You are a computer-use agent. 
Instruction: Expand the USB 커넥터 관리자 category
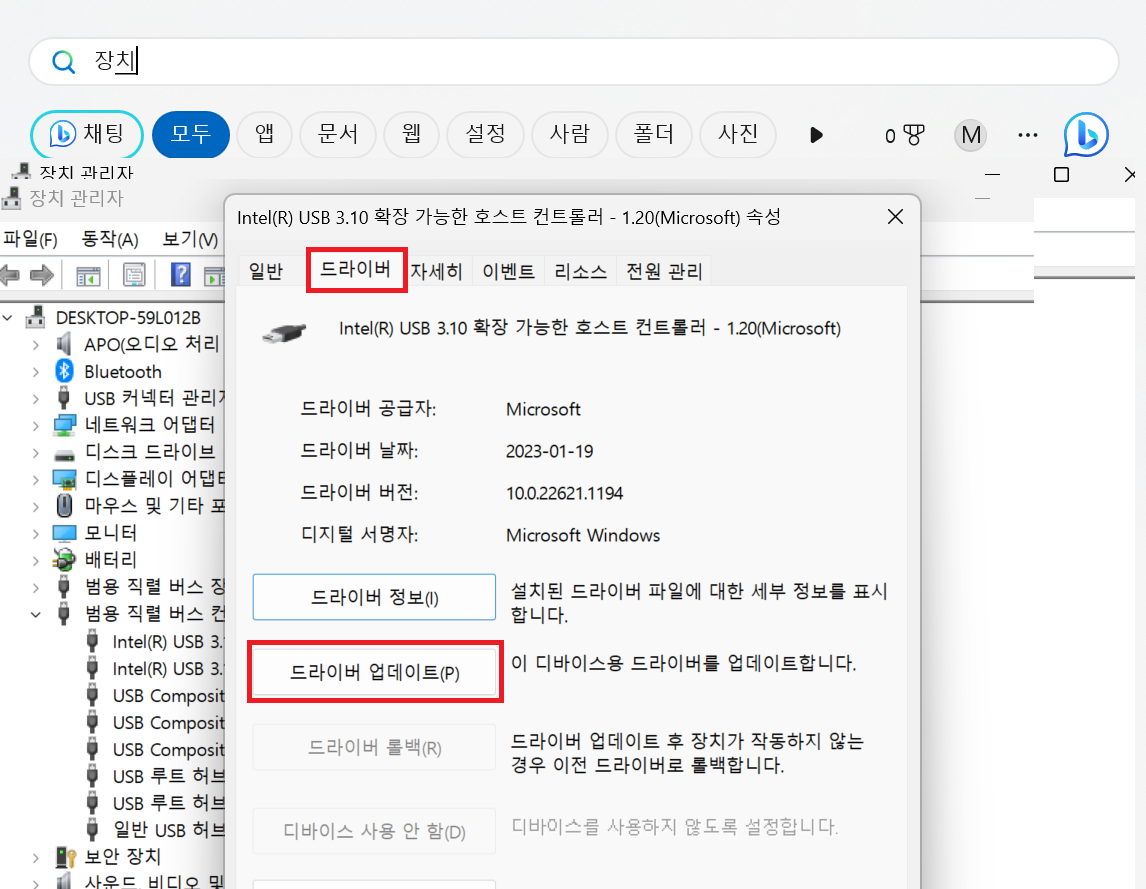(35, 399)
